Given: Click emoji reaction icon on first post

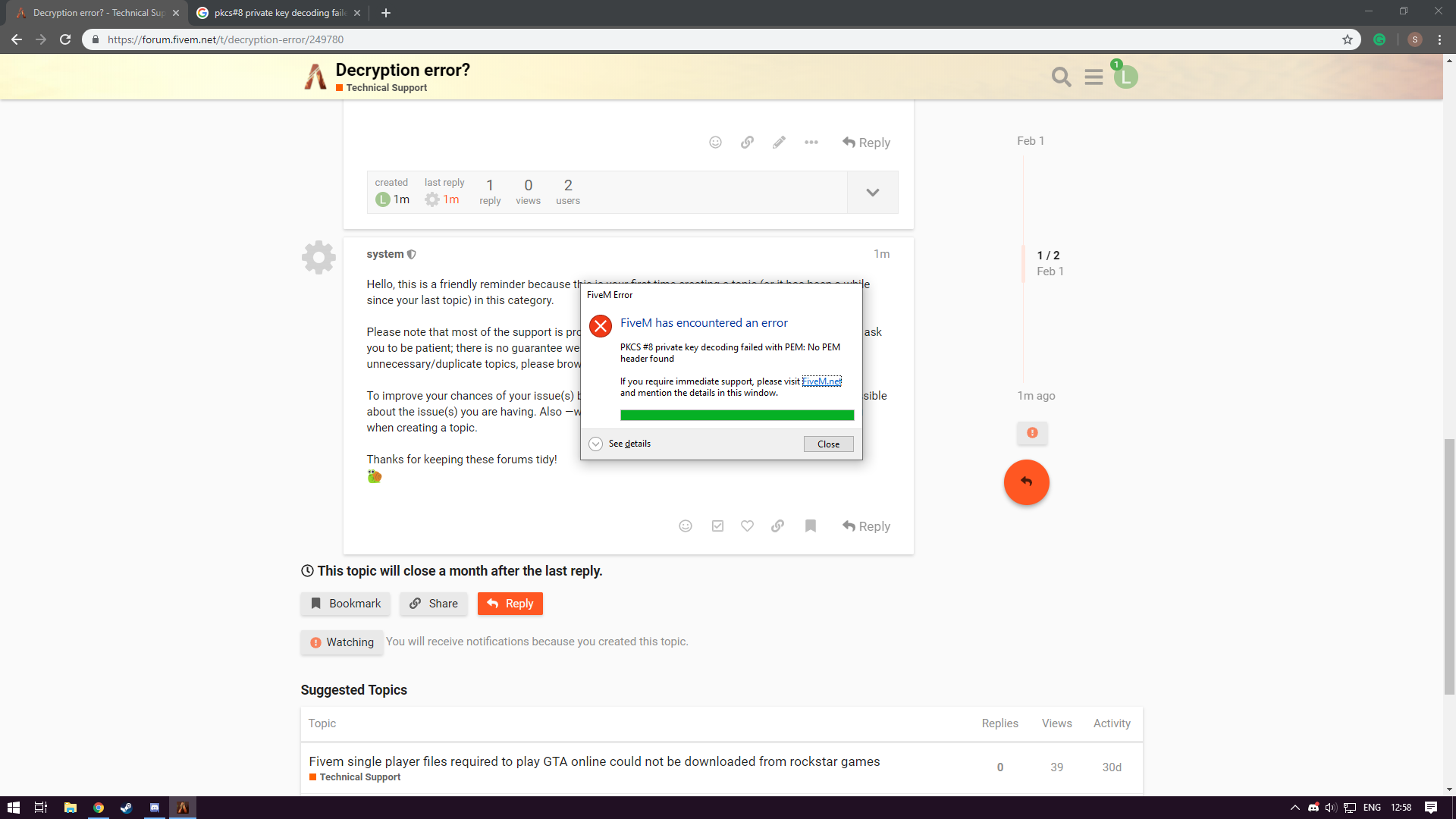Looking at the screenshot, I should click(715, 143).
